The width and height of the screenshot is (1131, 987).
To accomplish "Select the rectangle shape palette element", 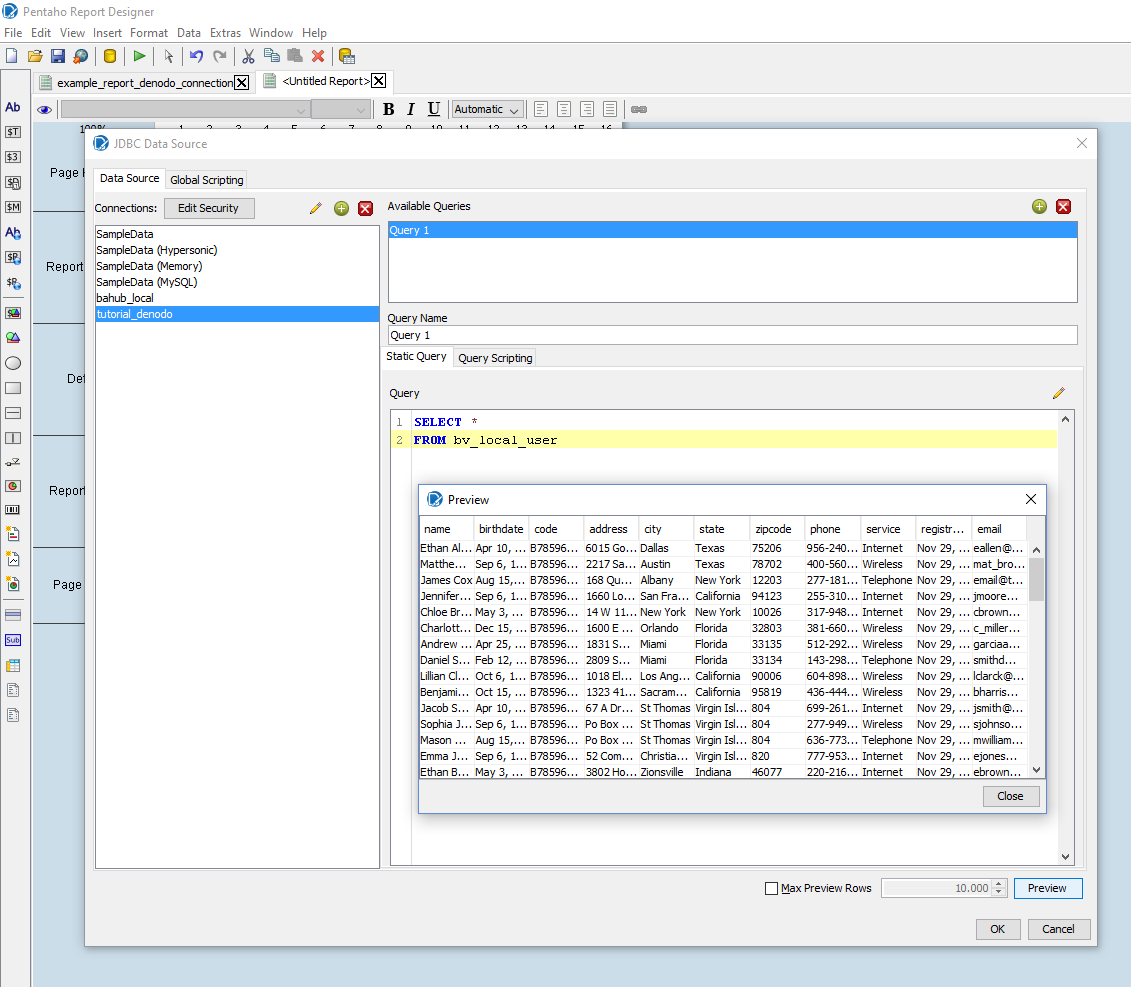I will tap(13, 388).
